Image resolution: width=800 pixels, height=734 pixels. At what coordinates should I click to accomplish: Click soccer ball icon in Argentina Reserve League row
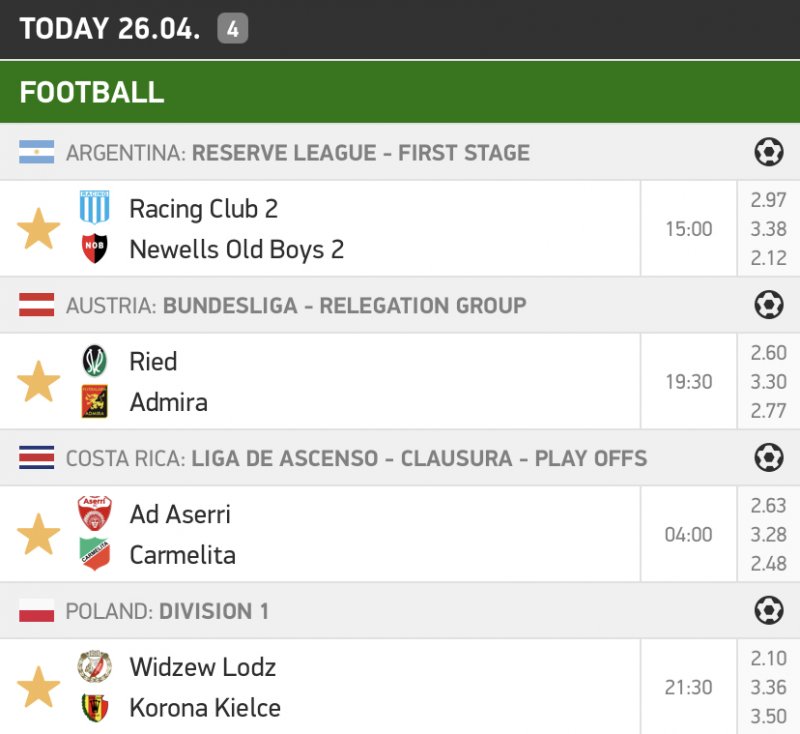point(768,152)
